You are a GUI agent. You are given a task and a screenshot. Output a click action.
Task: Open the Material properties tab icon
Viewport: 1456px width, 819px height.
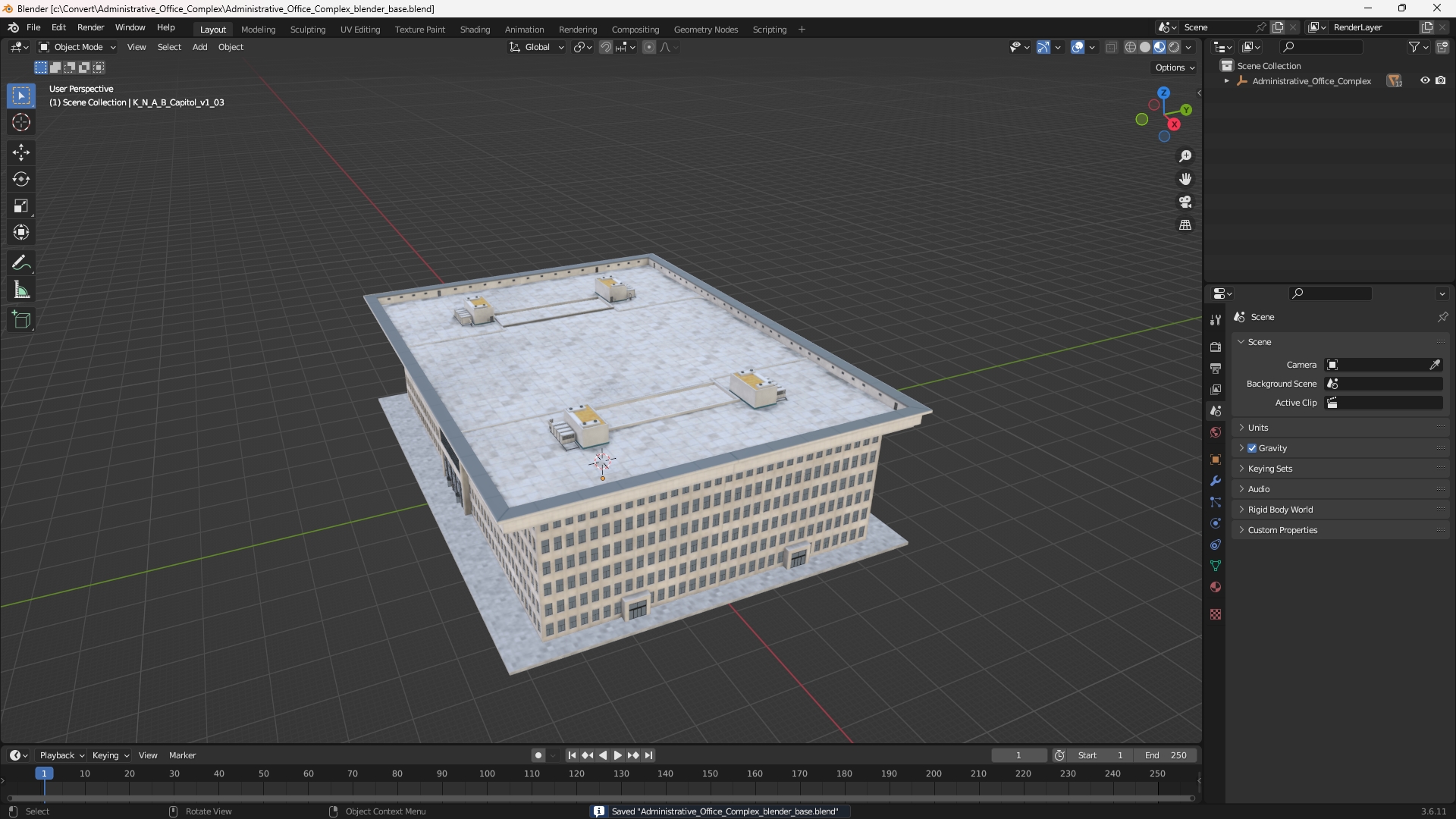click(x=1216, y=587)
